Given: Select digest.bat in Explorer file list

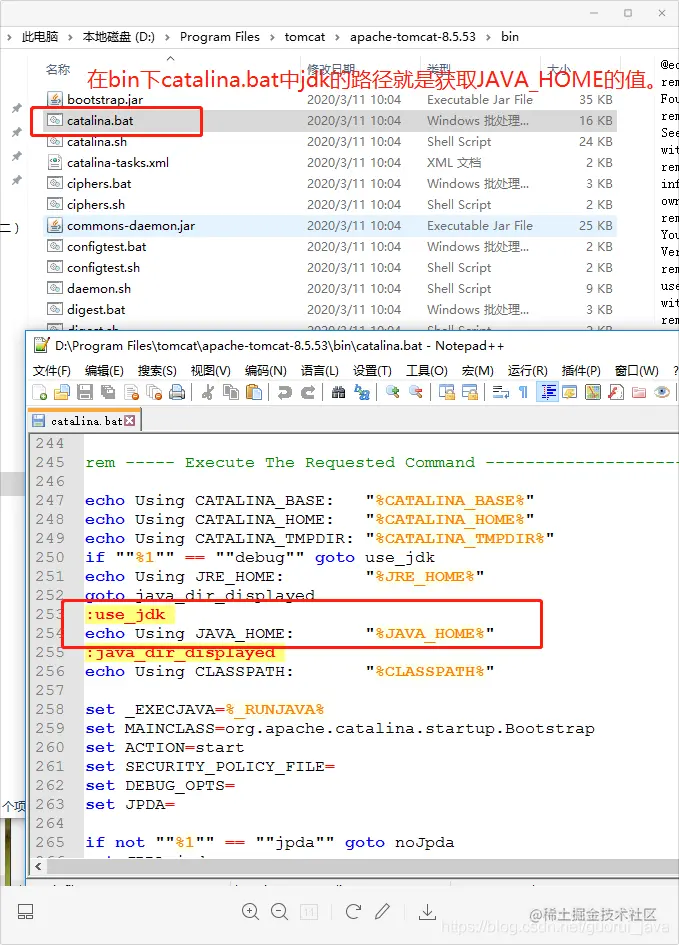Looking at the screenshot, I should (330, 310).
